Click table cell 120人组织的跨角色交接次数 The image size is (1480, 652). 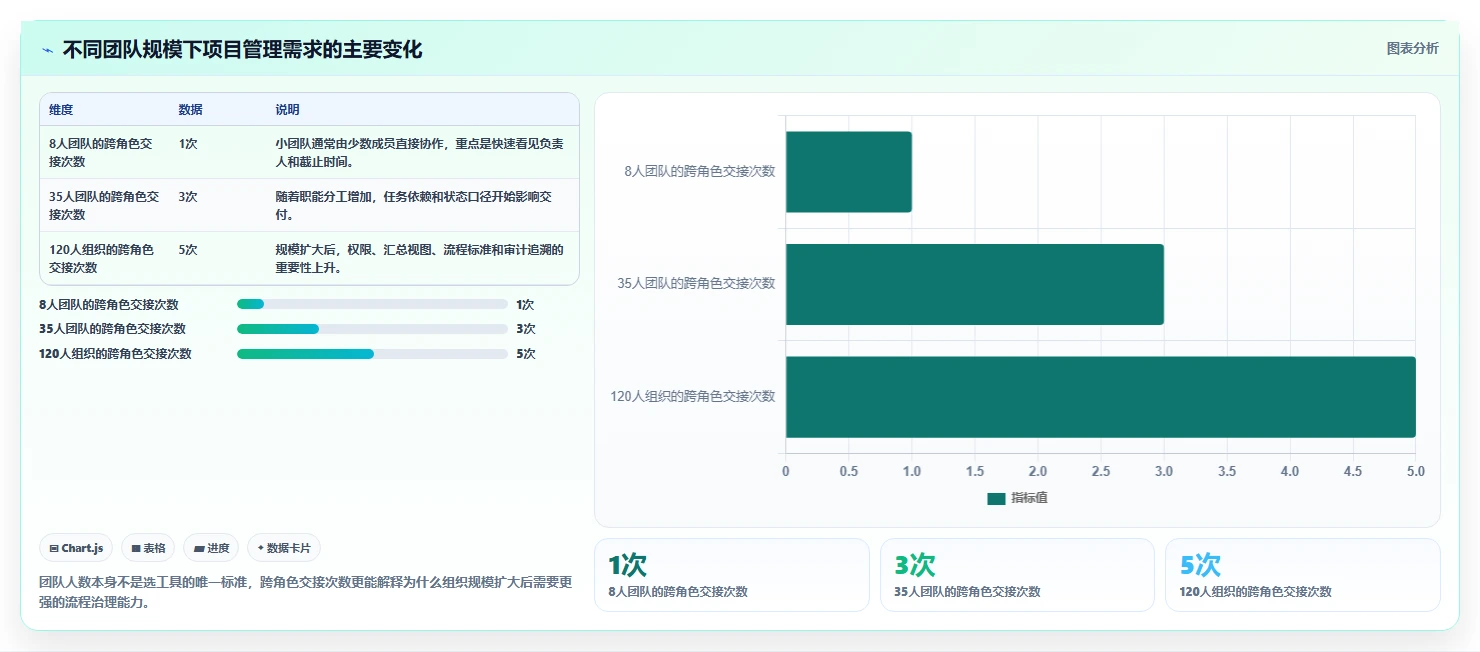(101, 258)
